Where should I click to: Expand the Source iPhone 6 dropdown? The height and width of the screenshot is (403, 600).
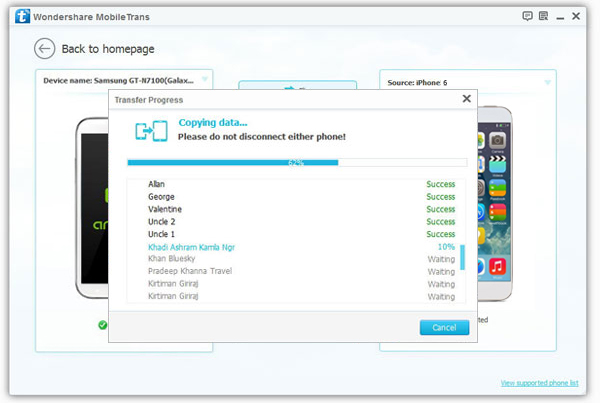tap(548, 82)
